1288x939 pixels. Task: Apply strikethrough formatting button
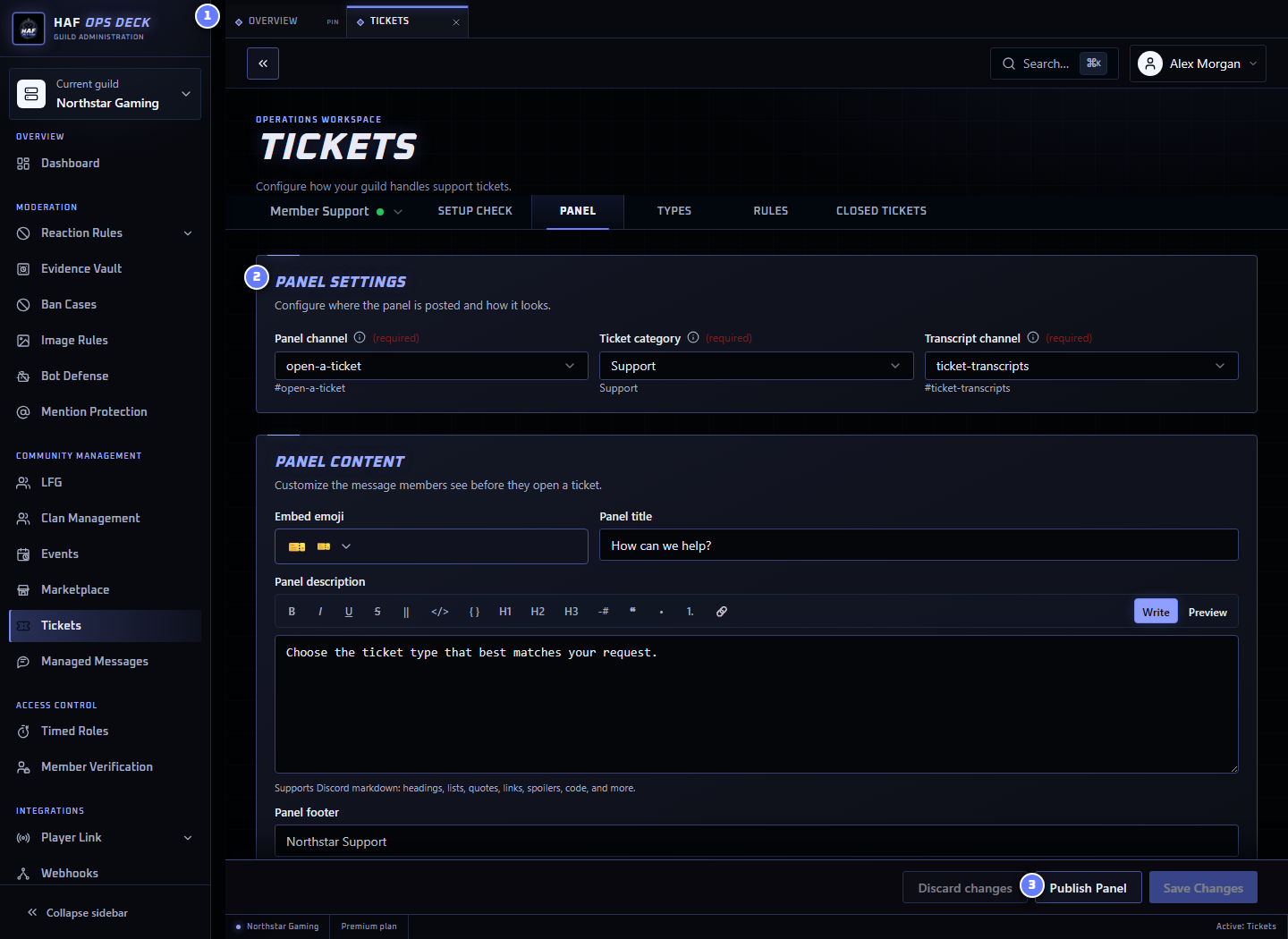[x=377, y=612]
